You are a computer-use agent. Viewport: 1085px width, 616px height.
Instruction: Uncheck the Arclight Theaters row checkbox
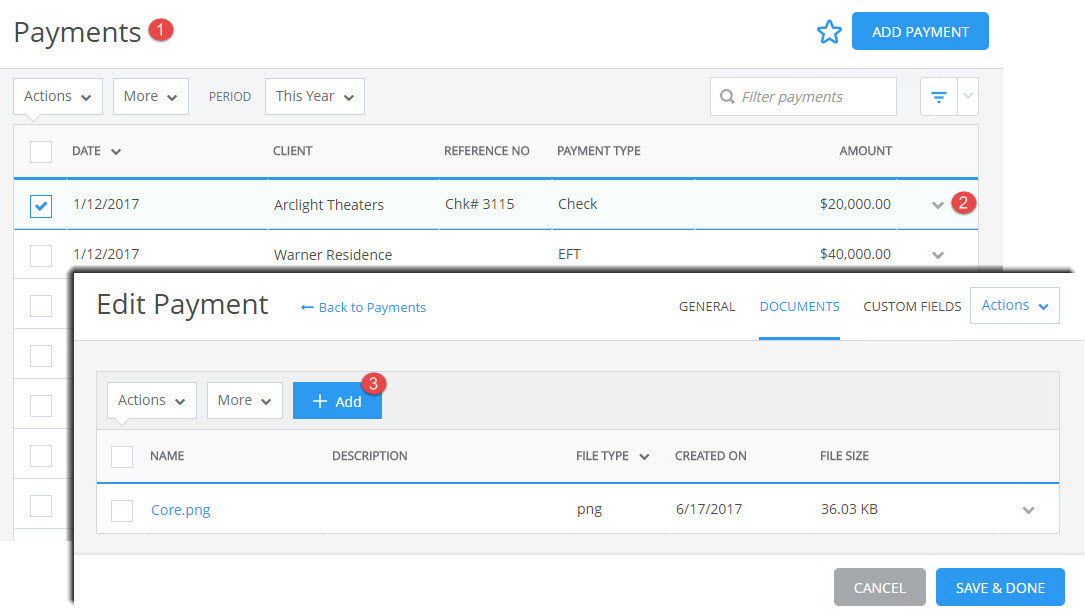click(x=40, y=206)
